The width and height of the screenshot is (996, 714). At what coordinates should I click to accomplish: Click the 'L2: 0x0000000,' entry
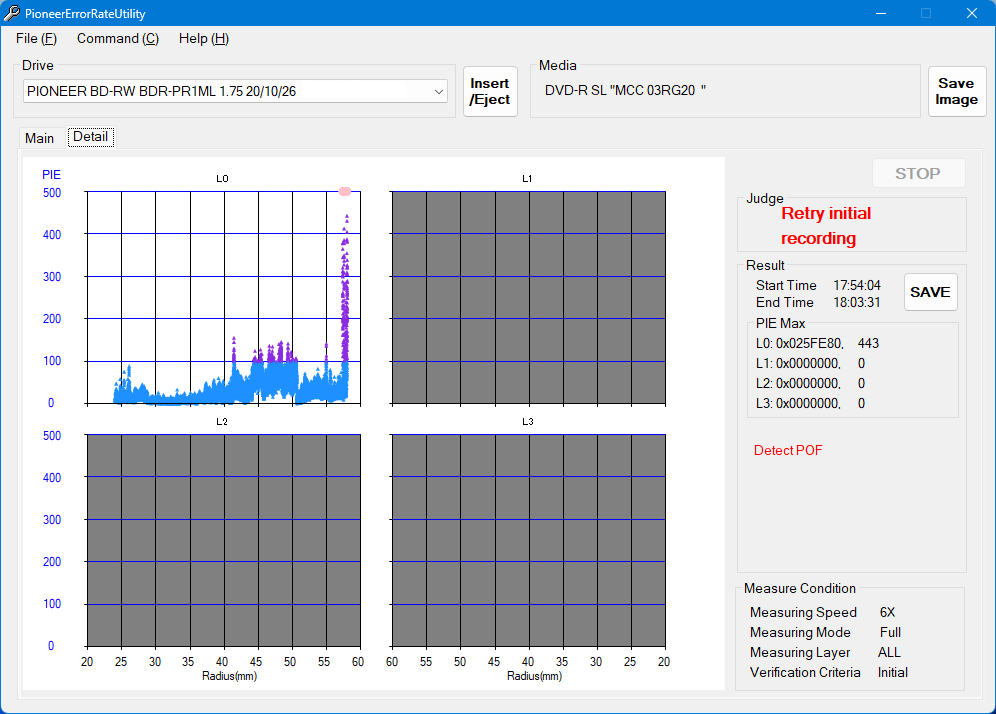[798, 383]
